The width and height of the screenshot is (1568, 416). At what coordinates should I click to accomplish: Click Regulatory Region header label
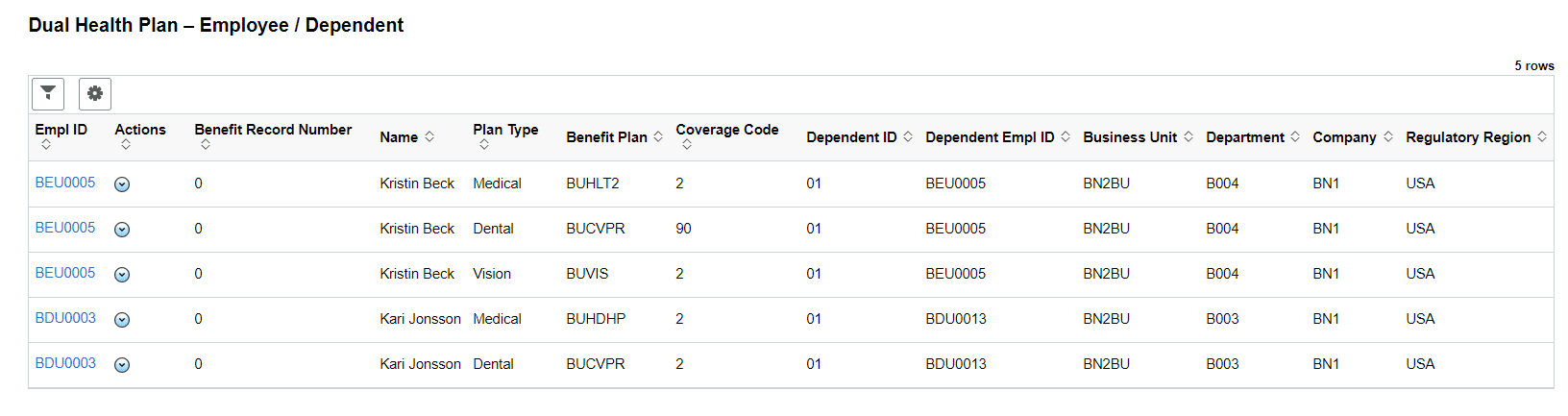tap(1468, 137)
